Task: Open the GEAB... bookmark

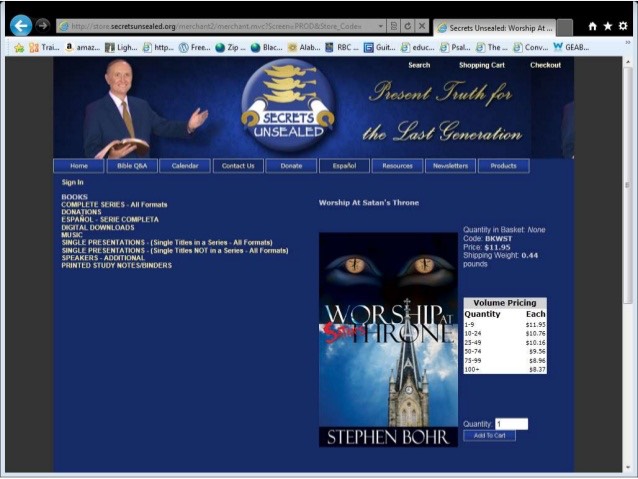Action: click(571, 47)
